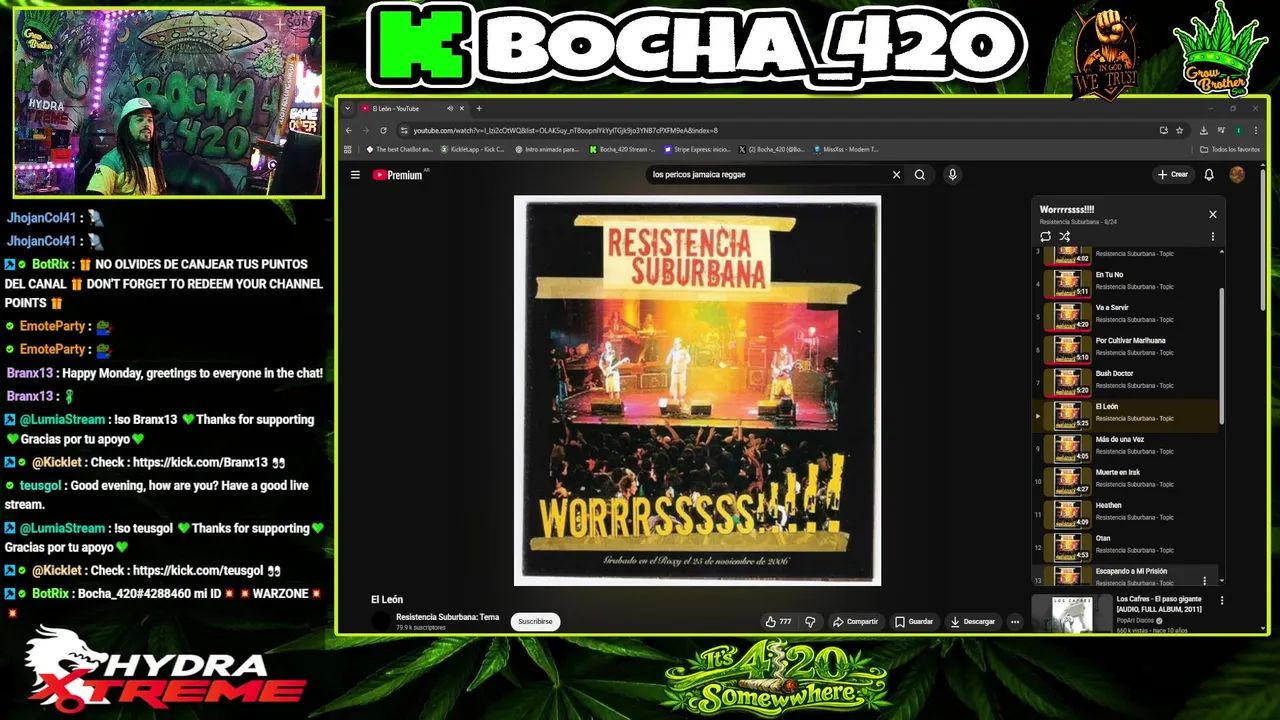Open options for Los Cafres suggestion
This screenshot has width=1280, height=720.
(1221, 601)
